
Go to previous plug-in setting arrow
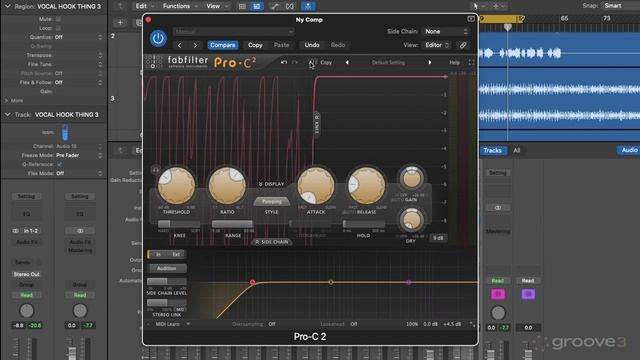click(x=180, y=45)
